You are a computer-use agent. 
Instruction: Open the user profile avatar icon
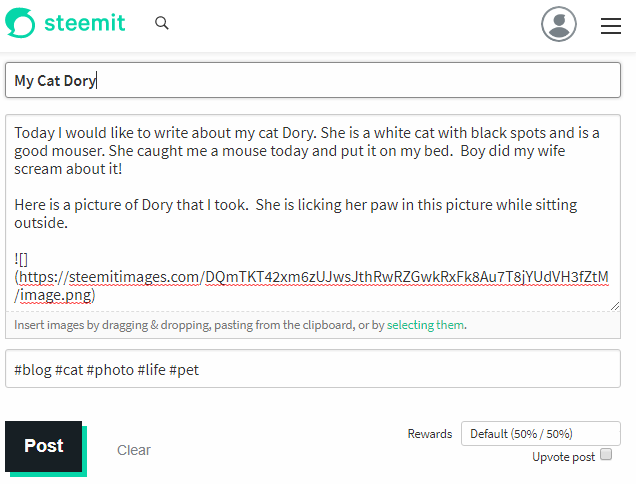(559, 24)
